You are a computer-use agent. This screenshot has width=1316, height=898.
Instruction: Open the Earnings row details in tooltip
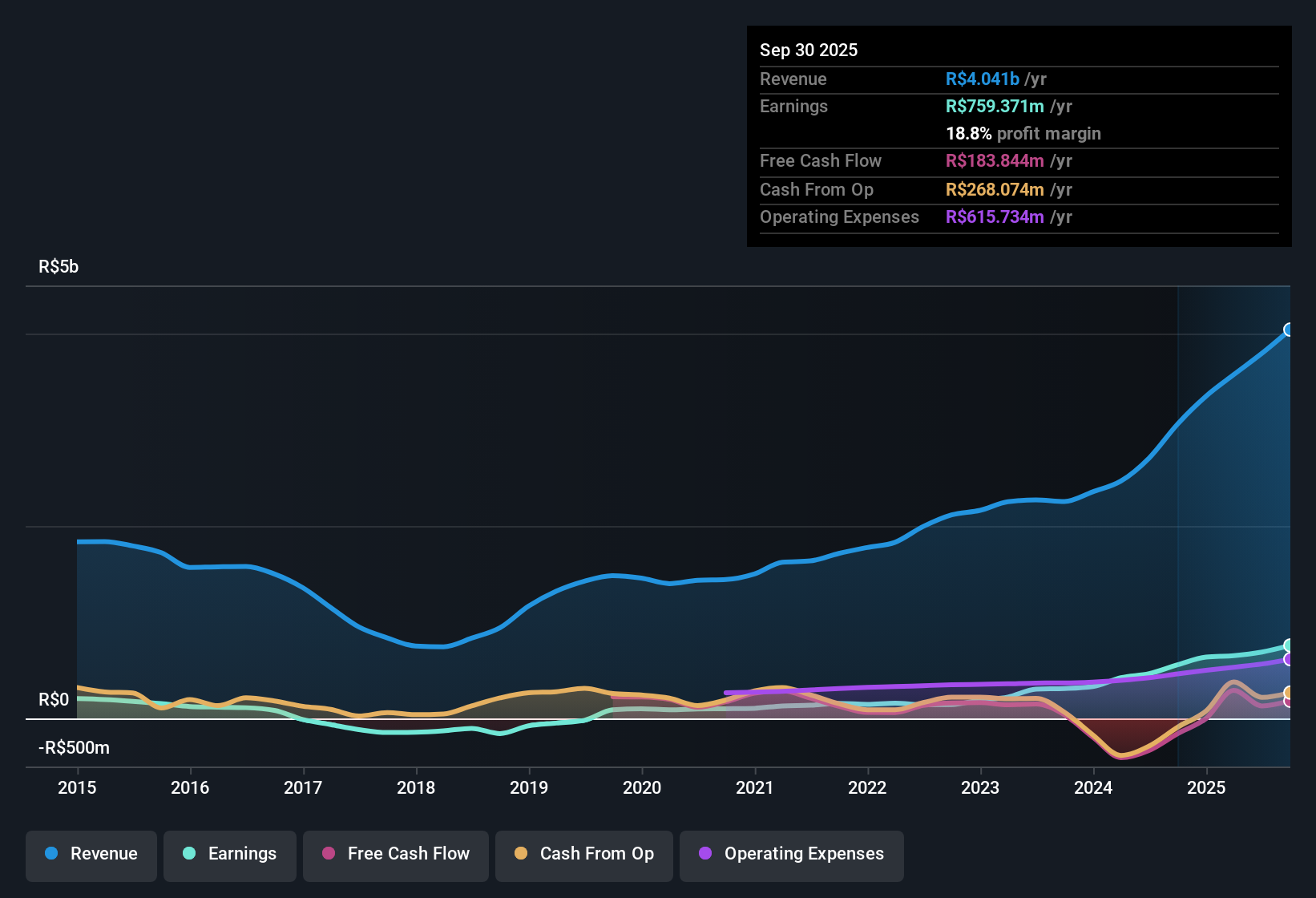(793, 106)
